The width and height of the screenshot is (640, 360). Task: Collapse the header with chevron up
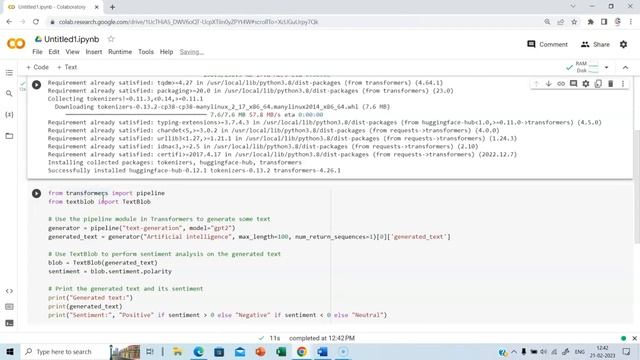pyautogui.click(x=625, y=67)
